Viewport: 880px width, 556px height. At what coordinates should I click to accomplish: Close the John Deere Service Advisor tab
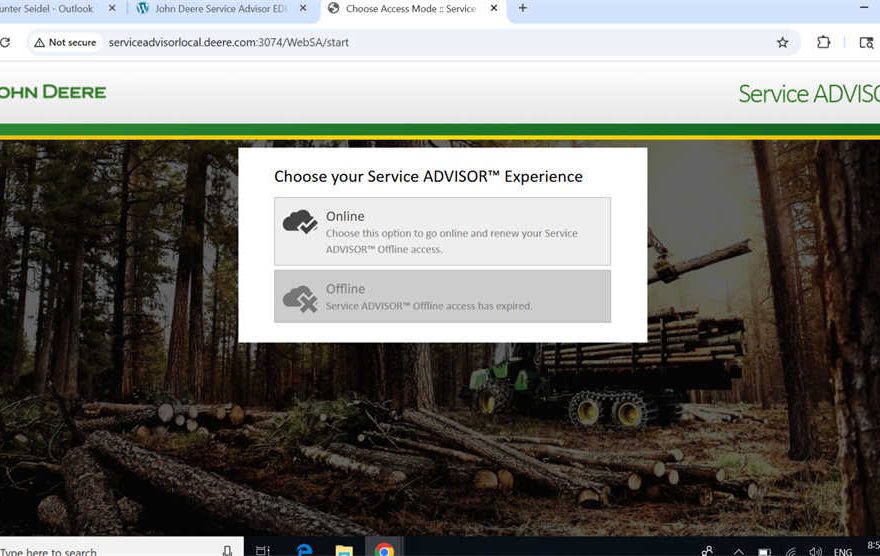coord(302,8)
